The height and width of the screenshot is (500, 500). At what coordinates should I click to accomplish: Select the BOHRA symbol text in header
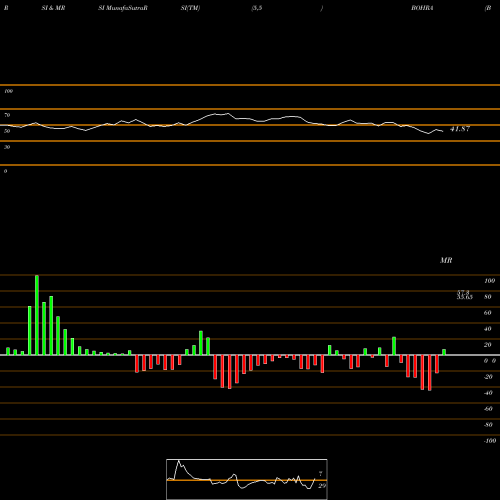coord(422,8)
